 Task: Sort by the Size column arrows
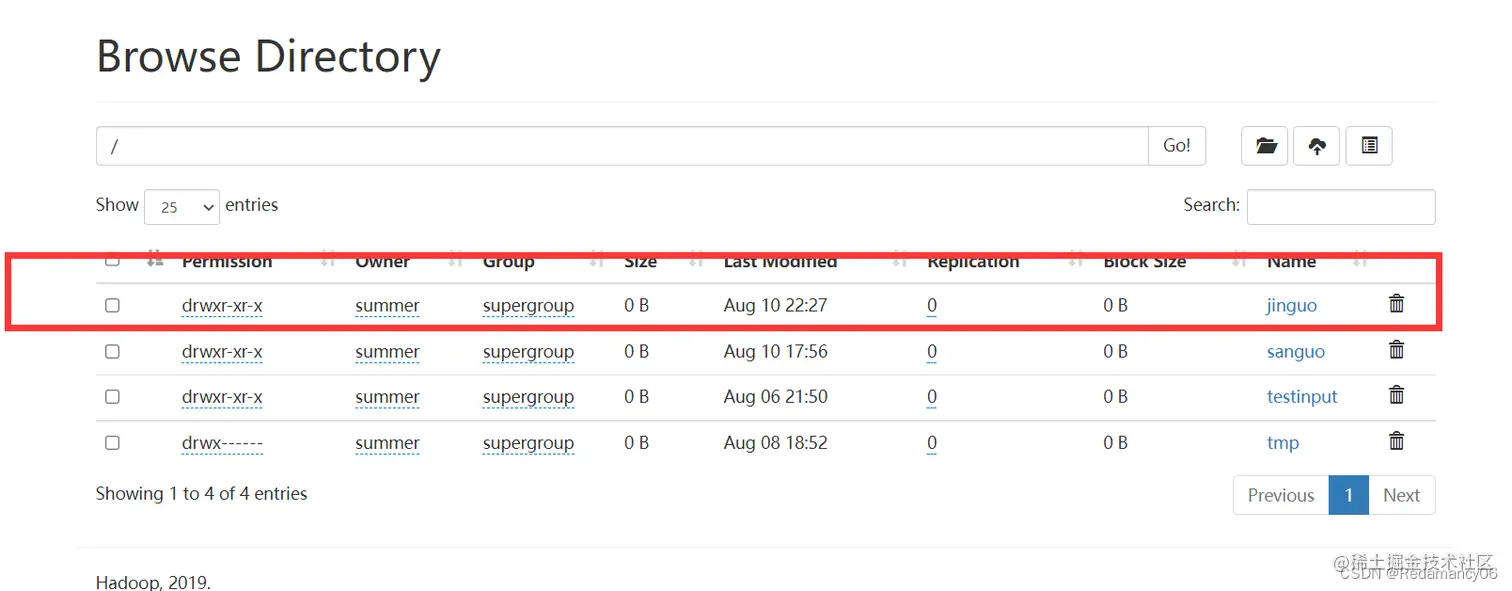[697, 261]
